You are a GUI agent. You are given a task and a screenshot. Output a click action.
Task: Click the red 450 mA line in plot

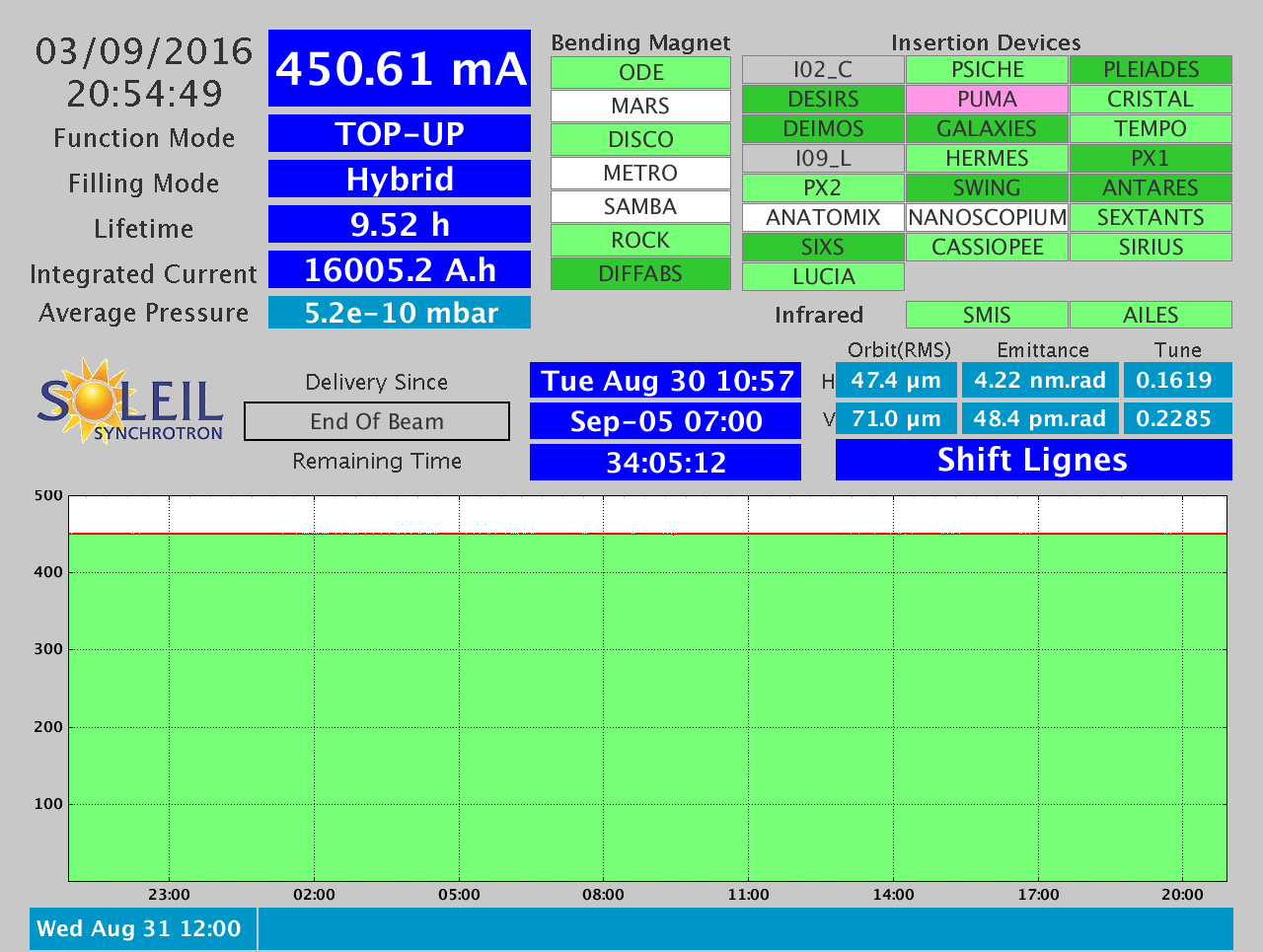647,534
